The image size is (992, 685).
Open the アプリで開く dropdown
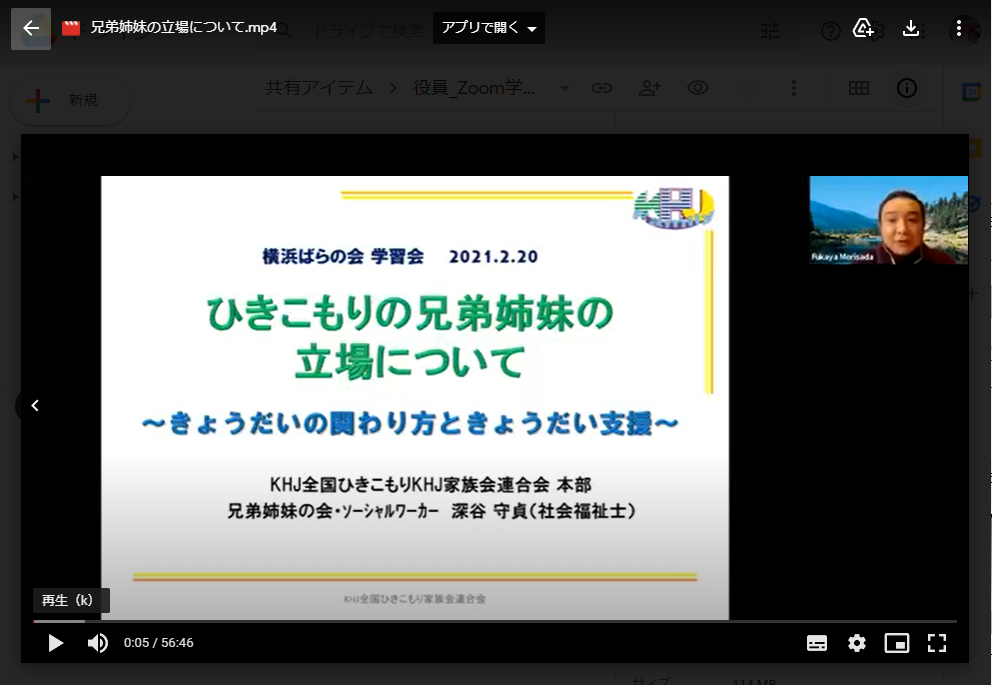pos(488,28)
